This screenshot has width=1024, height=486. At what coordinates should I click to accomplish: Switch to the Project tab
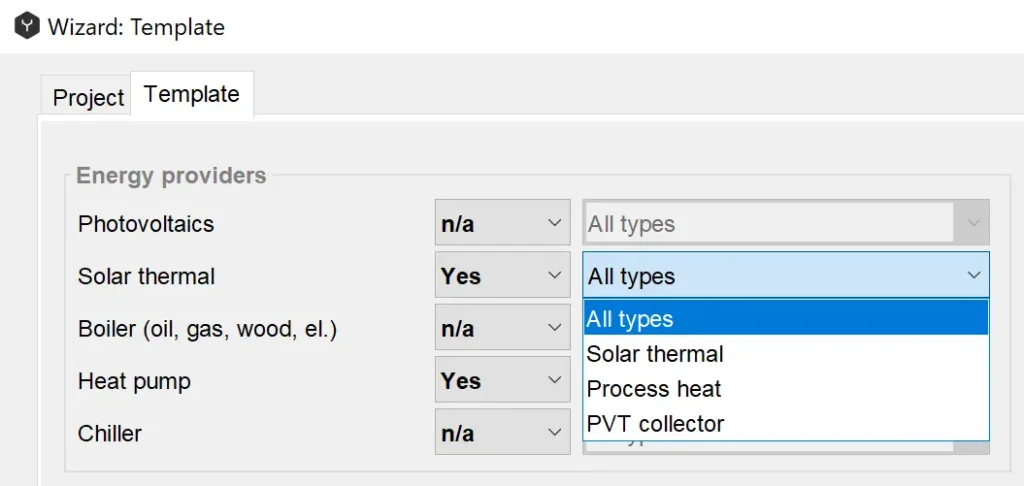88,98
